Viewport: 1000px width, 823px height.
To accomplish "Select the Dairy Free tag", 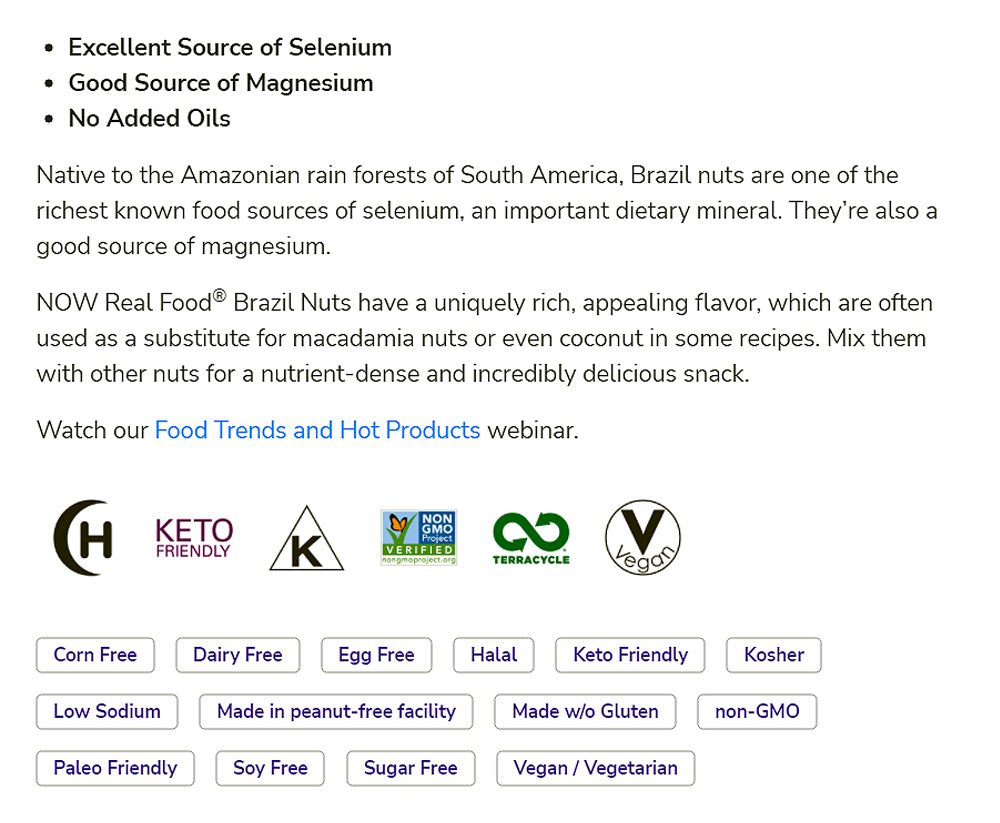I will (238, 655).
